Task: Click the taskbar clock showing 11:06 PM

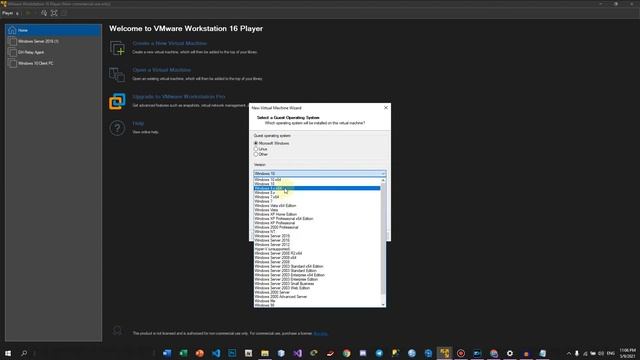Action: pyautogui.click(x=627, y=353)
